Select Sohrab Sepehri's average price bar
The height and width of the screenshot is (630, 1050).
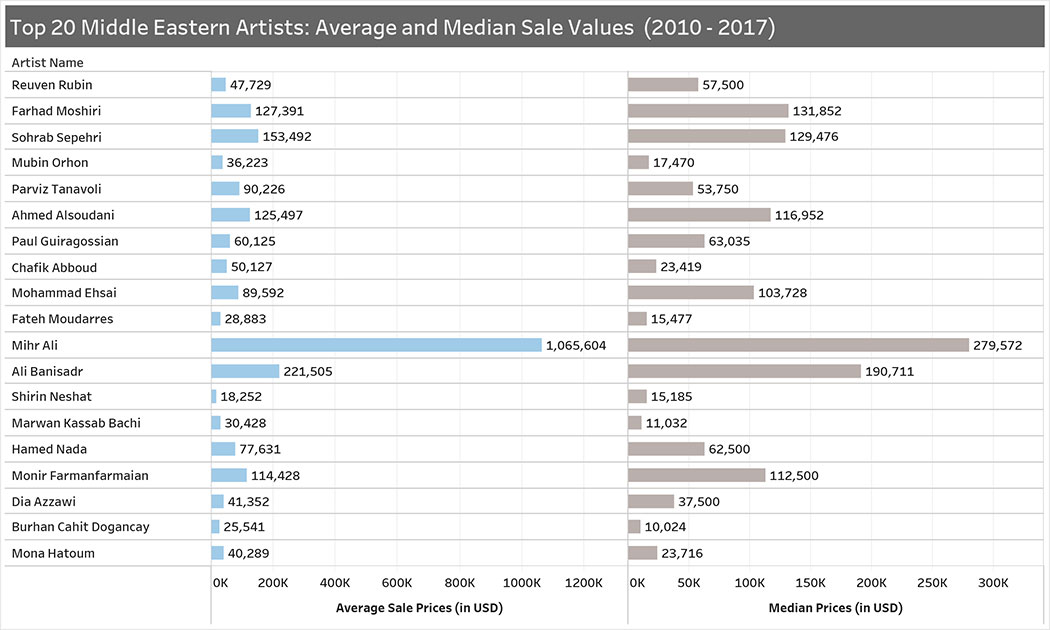[x=235, y=137]
